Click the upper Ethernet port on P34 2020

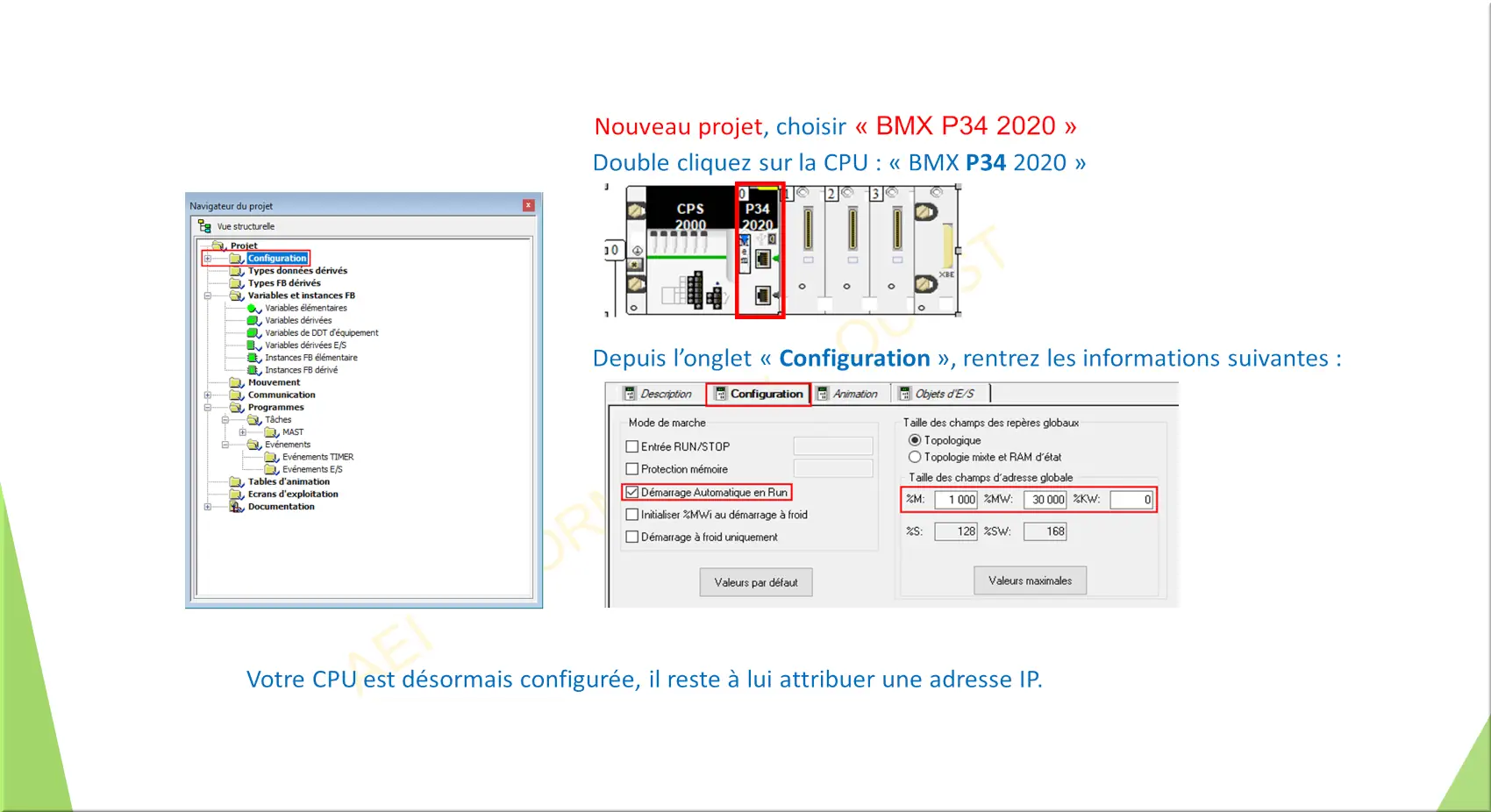click(763, 259)
